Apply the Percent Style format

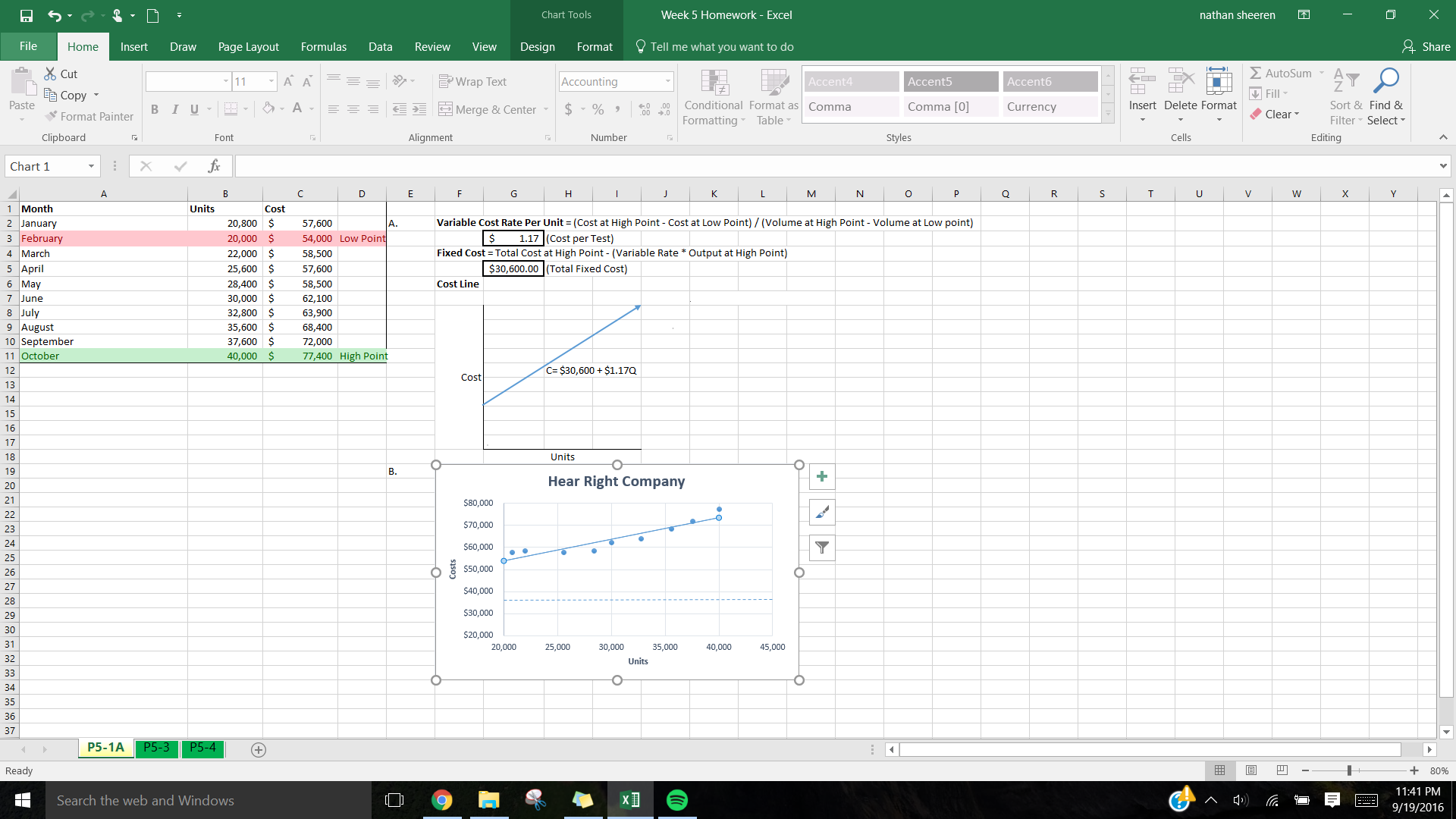click(x=598, y=109)
